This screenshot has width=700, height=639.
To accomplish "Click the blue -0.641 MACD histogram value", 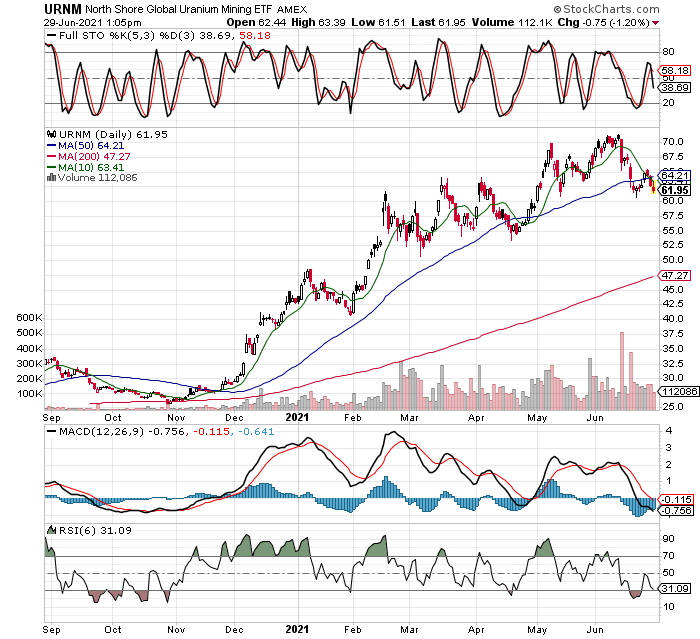I will (x=256, y=431).
